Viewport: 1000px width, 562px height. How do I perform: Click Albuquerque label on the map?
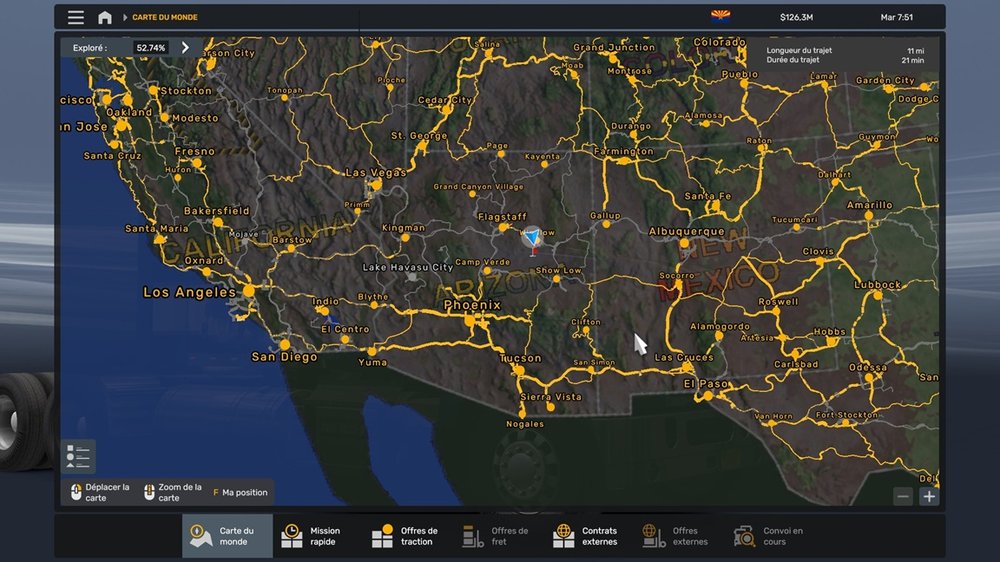[686, 231]
